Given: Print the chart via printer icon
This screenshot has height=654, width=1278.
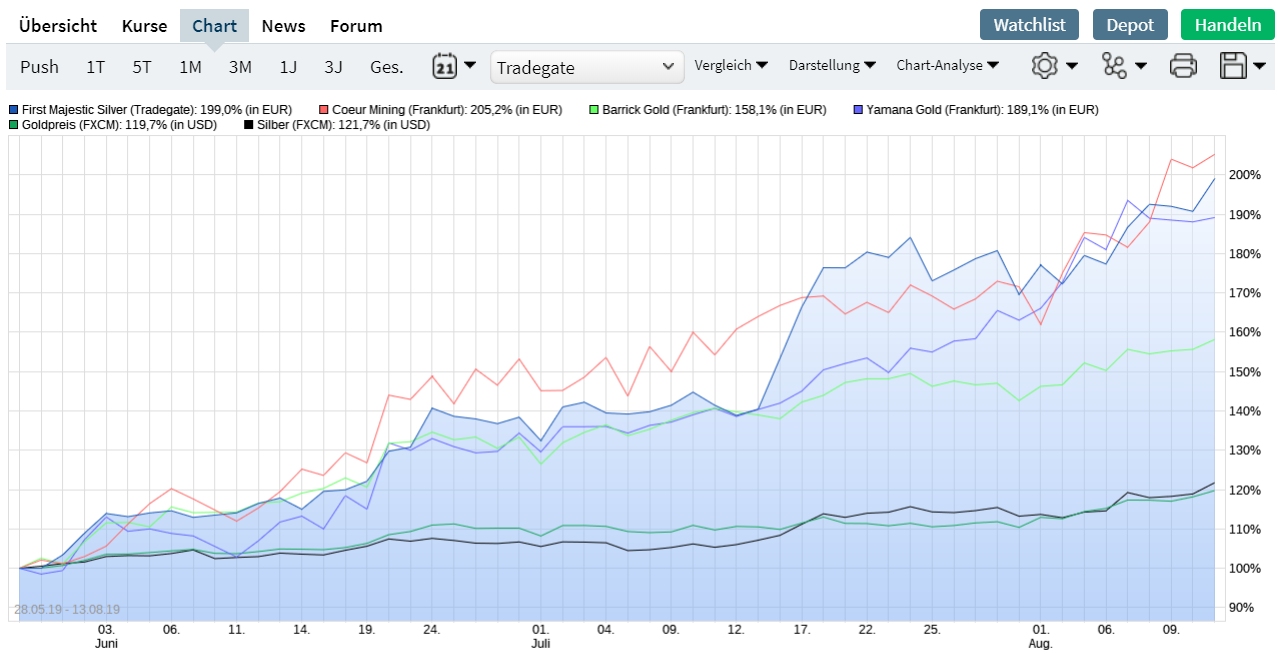Looking at the screenshot, I should 1183,66.
